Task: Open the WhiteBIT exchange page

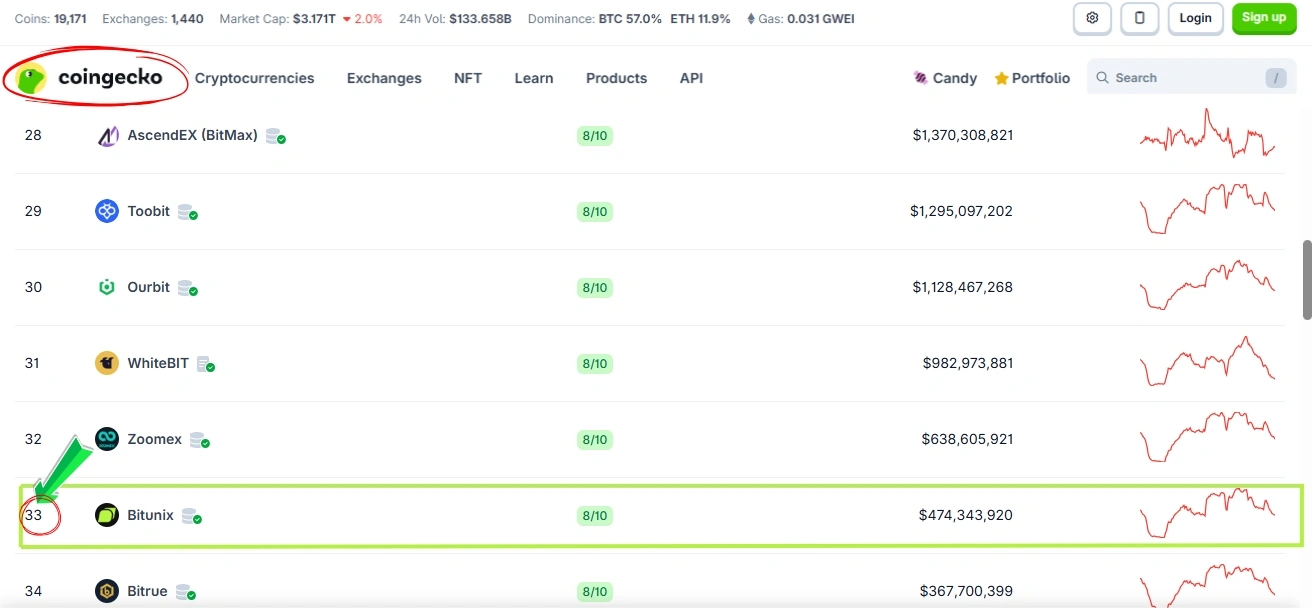Action: (158, 363)
